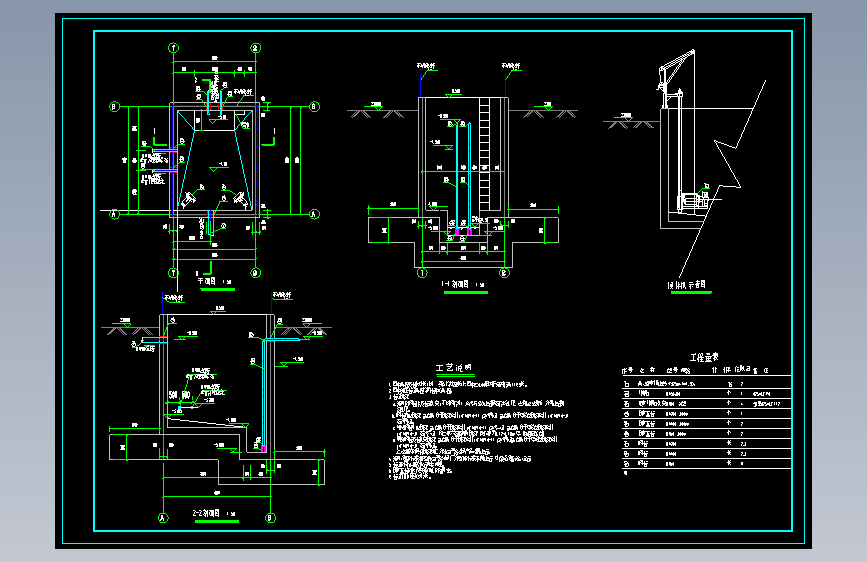Click axis bubble B below the 2-2 section
Image resolution: width=867 pixels, height=562 pixels.
270,518
